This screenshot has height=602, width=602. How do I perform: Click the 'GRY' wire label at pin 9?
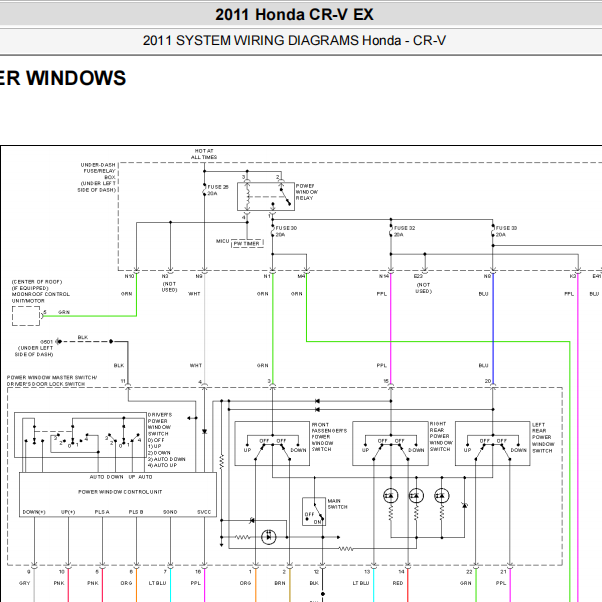(x=24, y=583)
